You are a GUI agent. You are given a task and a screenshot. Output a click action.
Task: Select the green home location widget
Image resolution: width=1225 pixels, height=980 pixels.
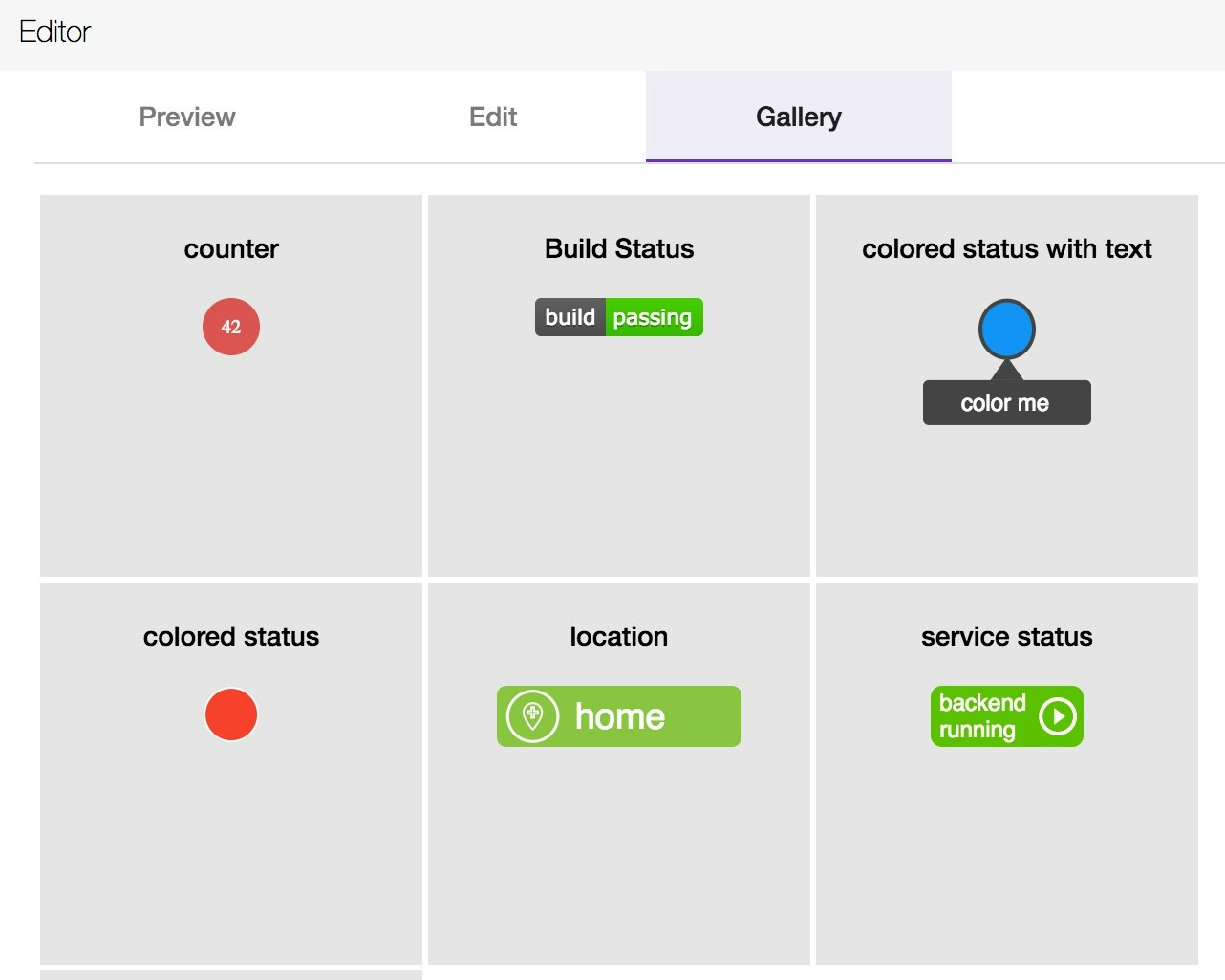[618, 715]
